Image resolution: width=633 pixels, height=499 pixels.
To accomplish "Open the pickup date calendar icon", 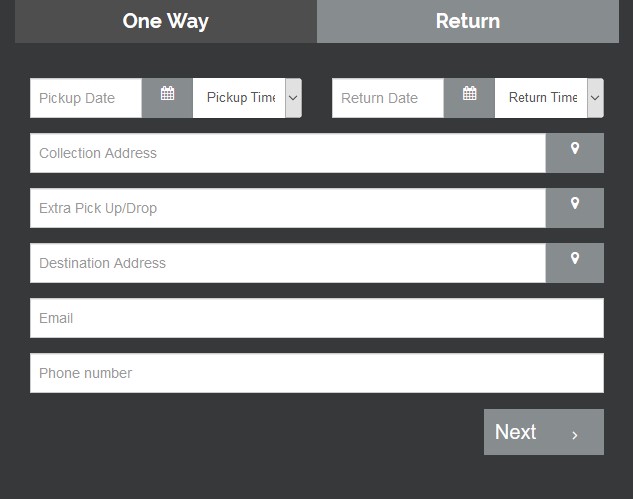I will pyautogui.click(x=168, y=93).
